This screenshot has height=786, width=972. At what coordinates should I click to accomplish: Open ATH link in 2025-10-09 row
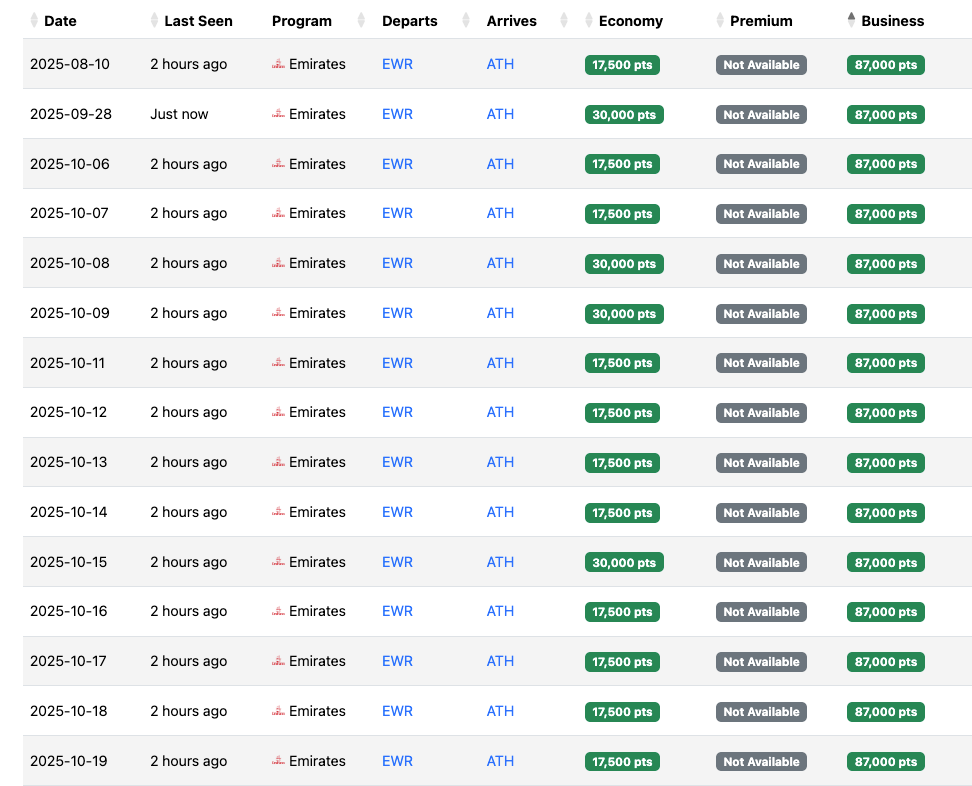click(500, 313)
